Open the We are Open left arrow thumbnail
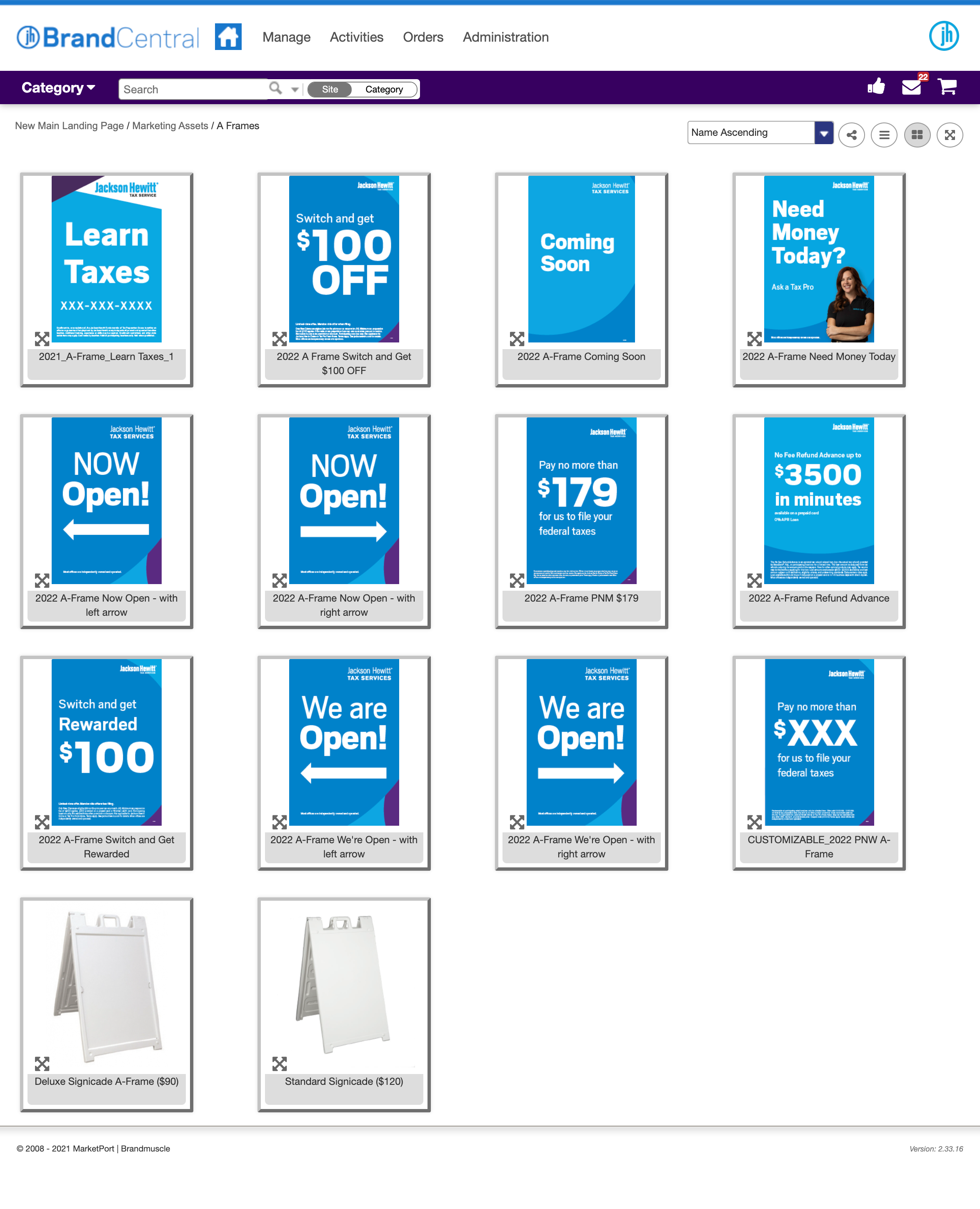This screenshot has height=1209, width=980. tap(344, 742)
